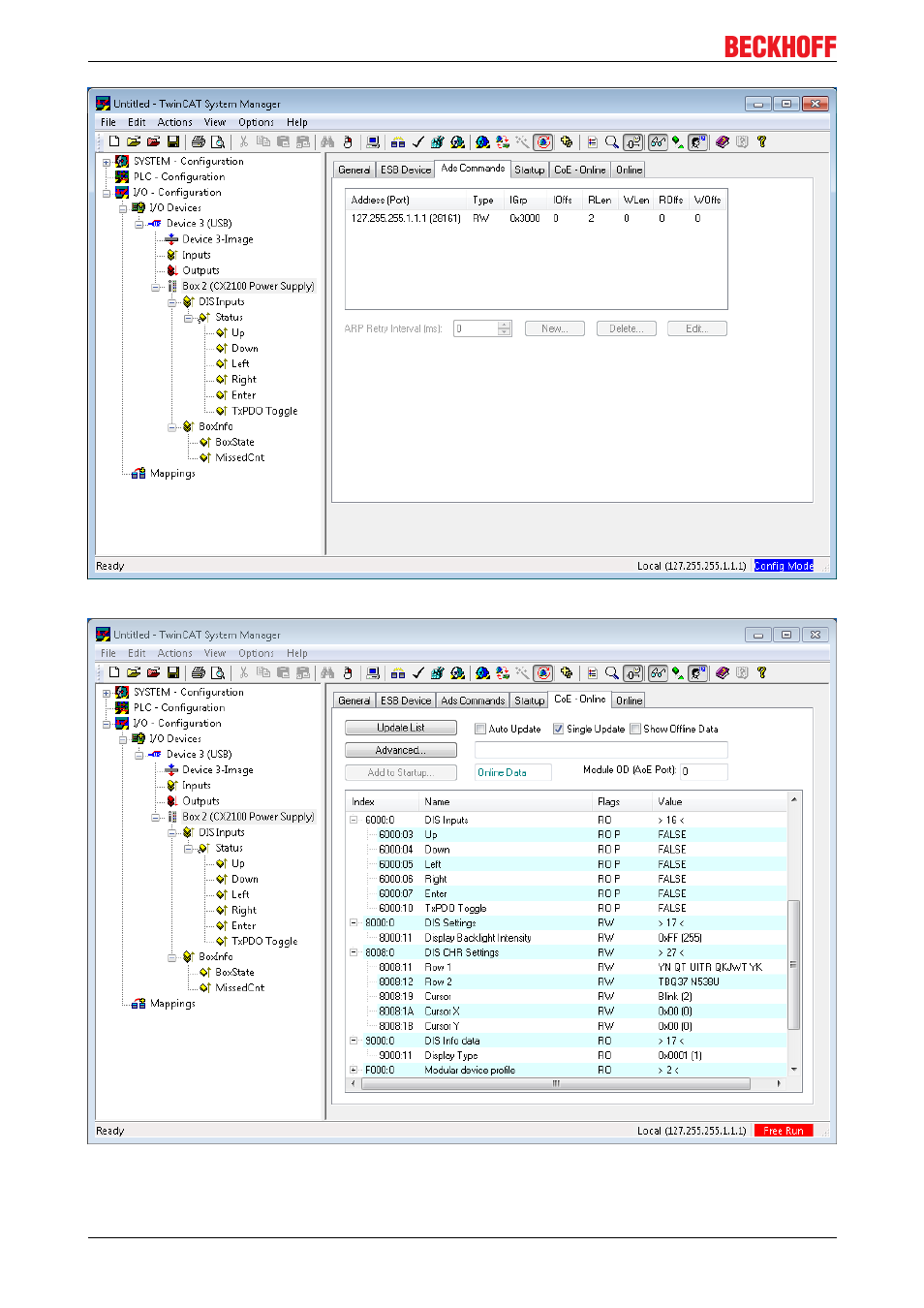Toggle Free Run icon in bottom window toolbar
Viewport: 924px width, 1308px height.
[544, 672]
